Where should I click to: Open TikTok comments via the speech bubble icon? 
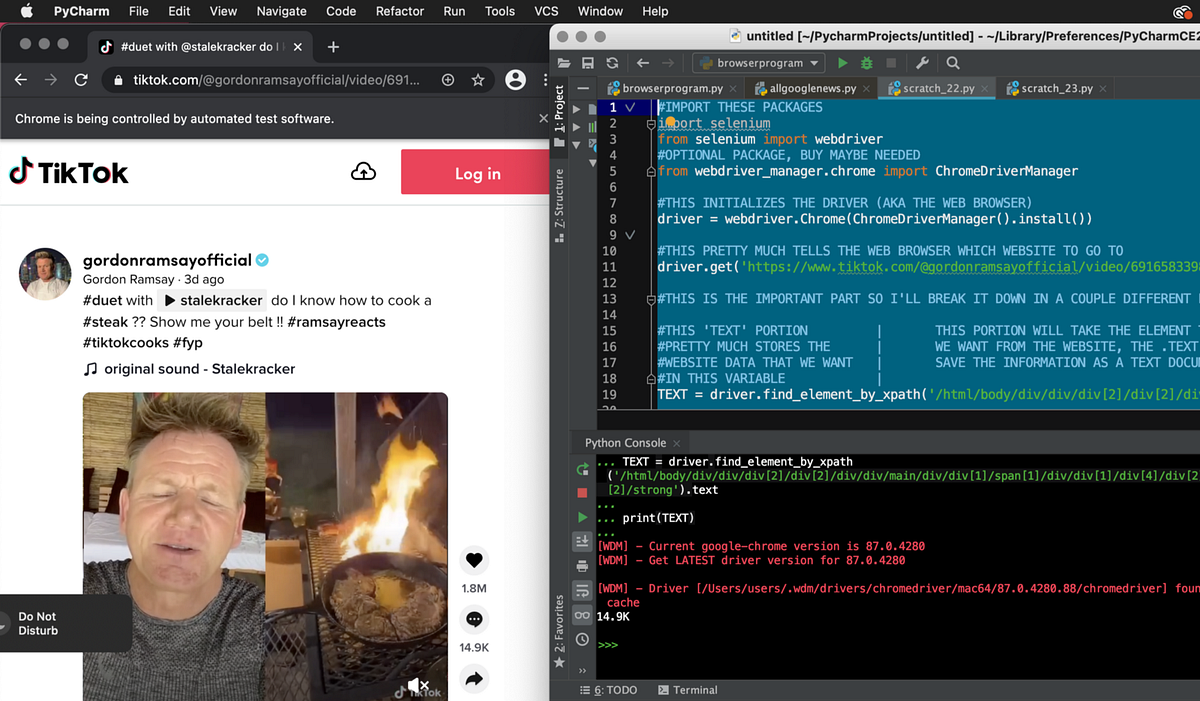pos(474,620)
